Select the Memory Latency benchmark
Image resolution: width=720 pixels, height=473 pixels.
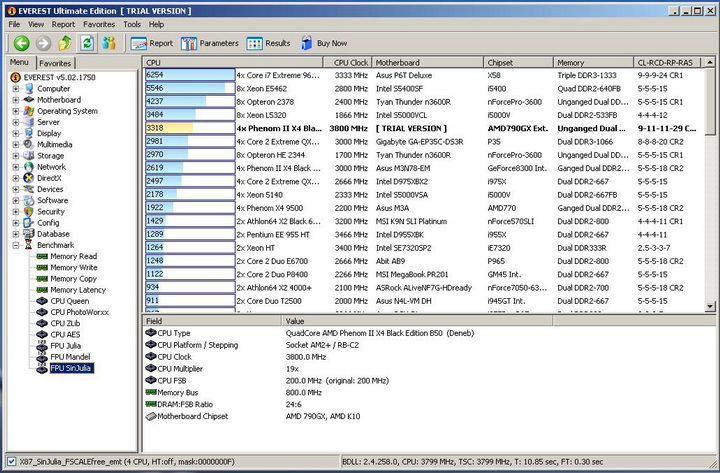click(78, 290)
